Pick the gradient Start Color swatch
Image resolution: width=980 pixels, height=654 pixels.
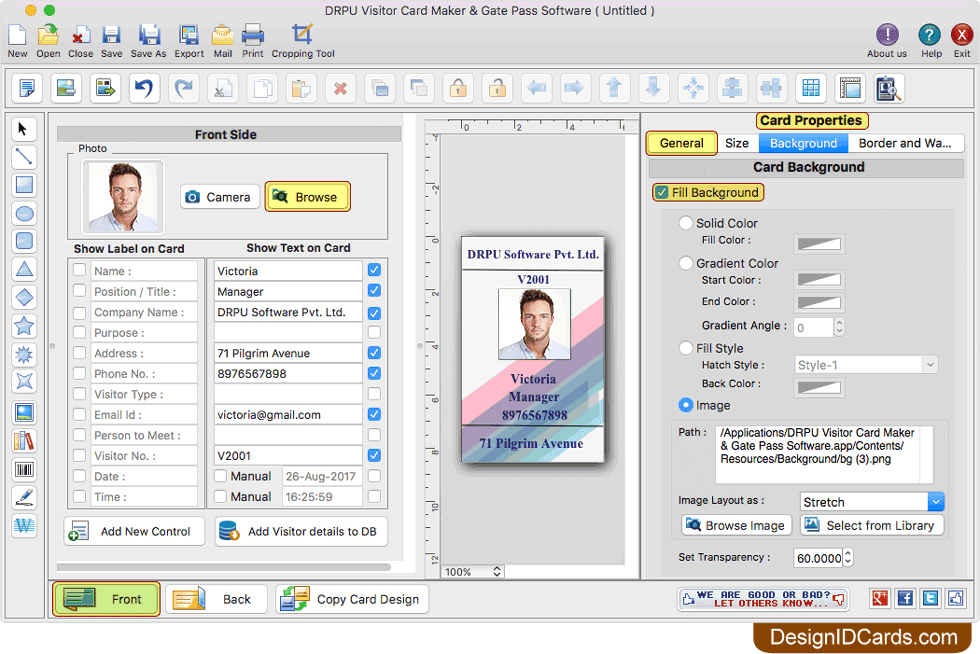[x=819, y=279]
